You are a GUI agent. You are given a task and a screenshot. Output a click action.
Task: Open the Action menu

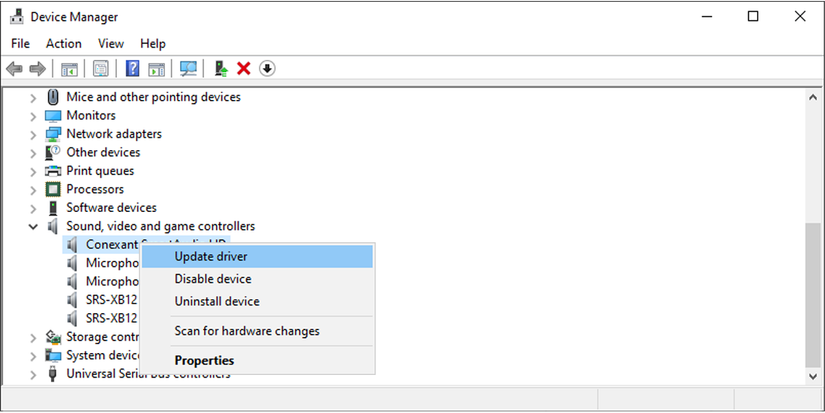[x=64, y=44]
